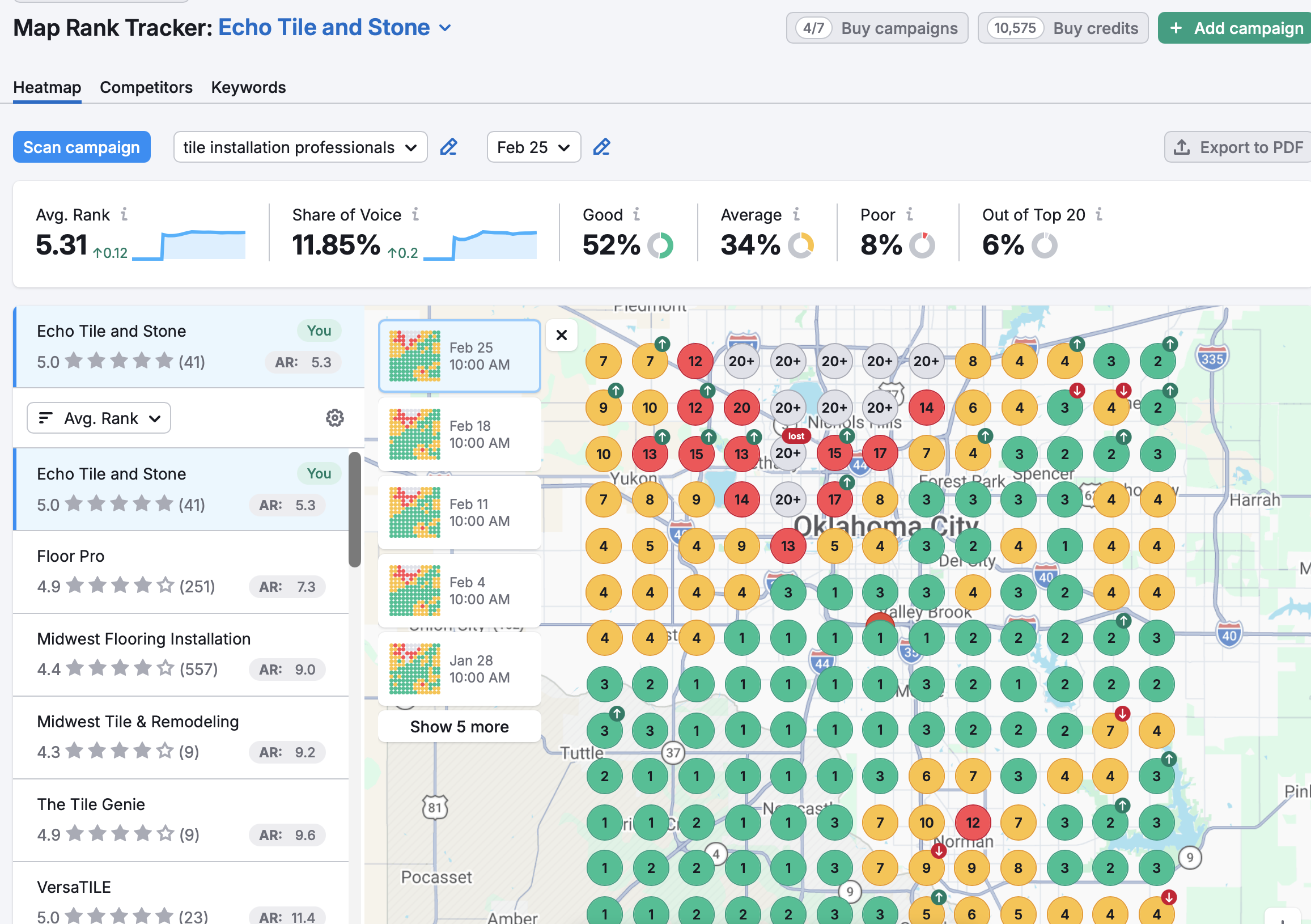Screen dimensions: 1311x924
Task: Select the Feb 11 heatmap thumbnail
Action: [459, 512]
